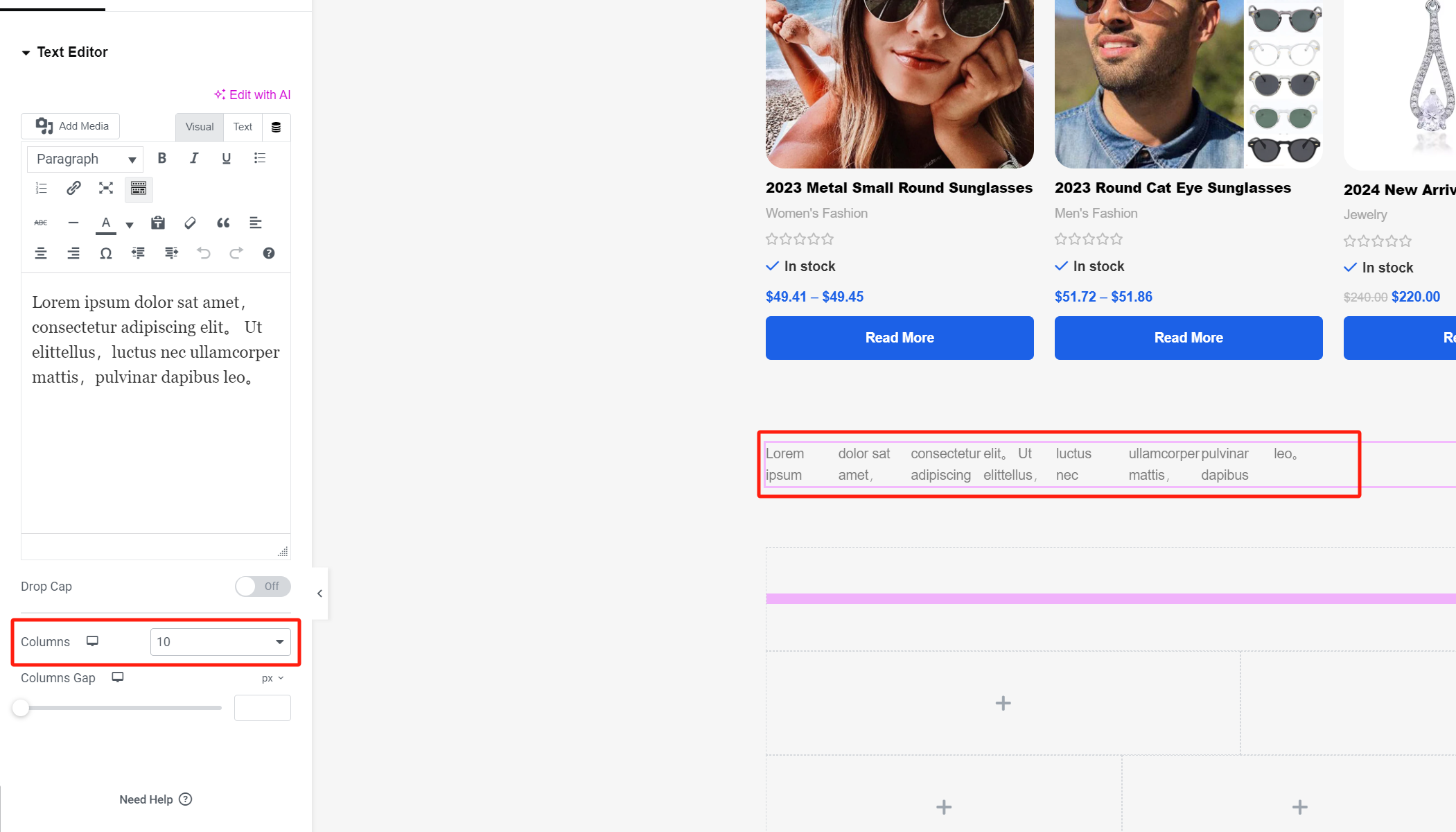1456x832 pixels.
Task: Click the undo arrow icon
Action: [204, 253]
